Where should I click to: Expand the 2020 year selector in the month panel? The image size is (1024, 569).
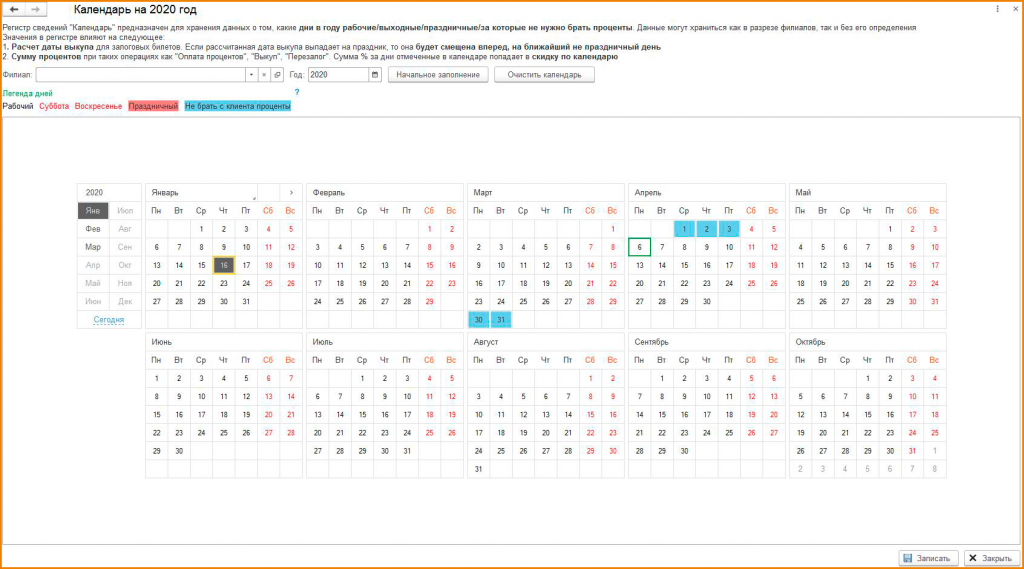coord(110,193)
